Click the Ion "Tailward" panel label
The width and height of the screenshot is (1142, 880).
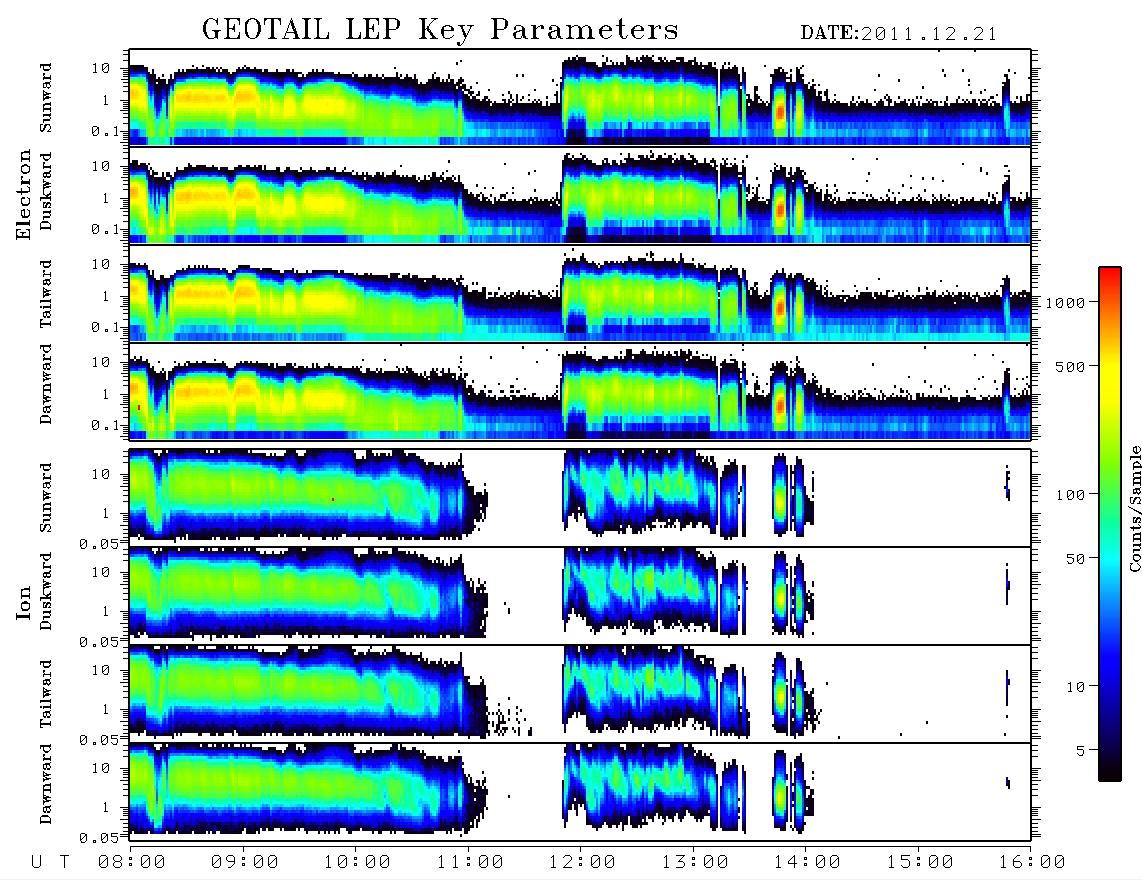(x=46, y=694)
